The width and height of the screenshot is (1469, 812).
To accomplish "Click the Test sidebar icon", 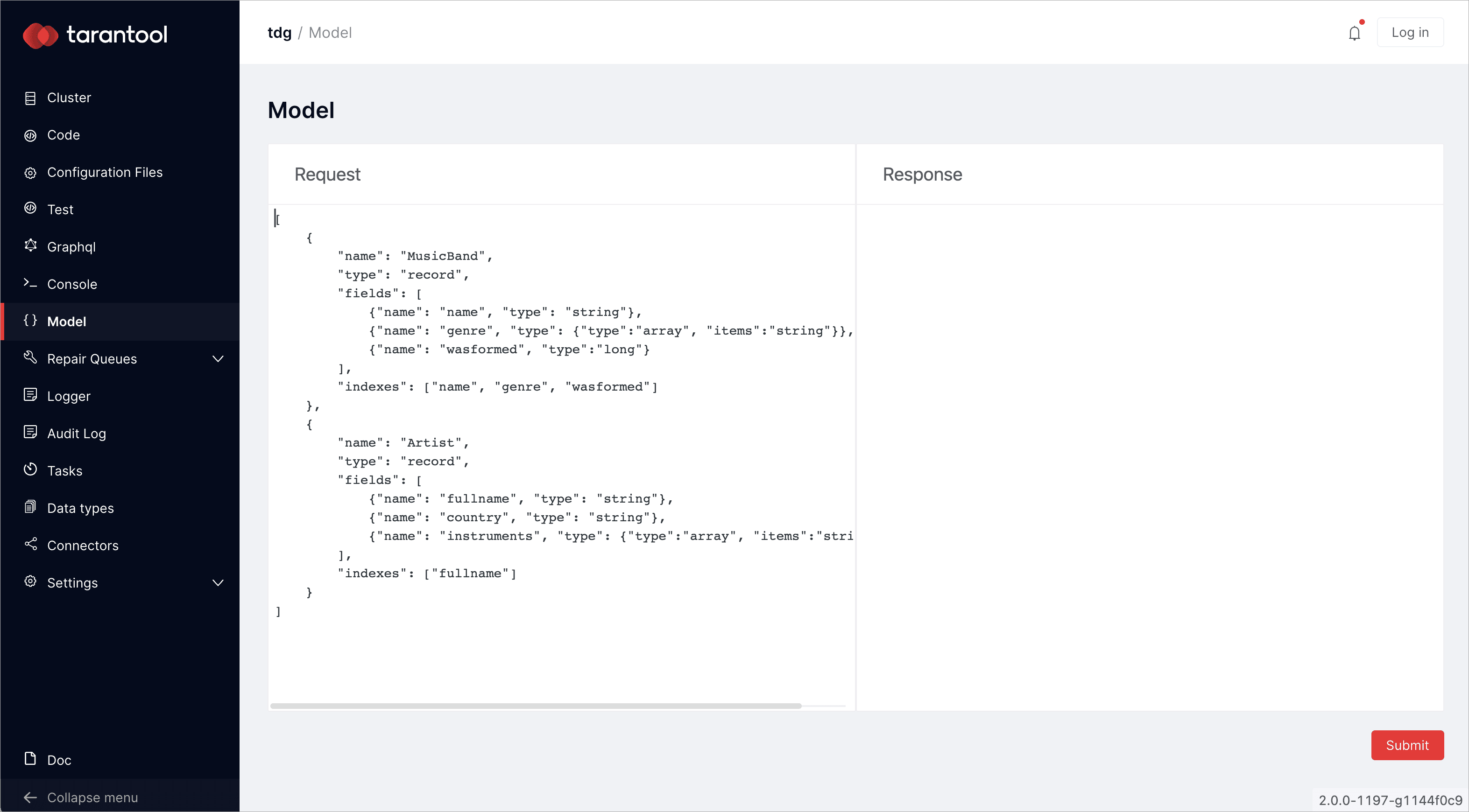I will (x=30, y=208).
